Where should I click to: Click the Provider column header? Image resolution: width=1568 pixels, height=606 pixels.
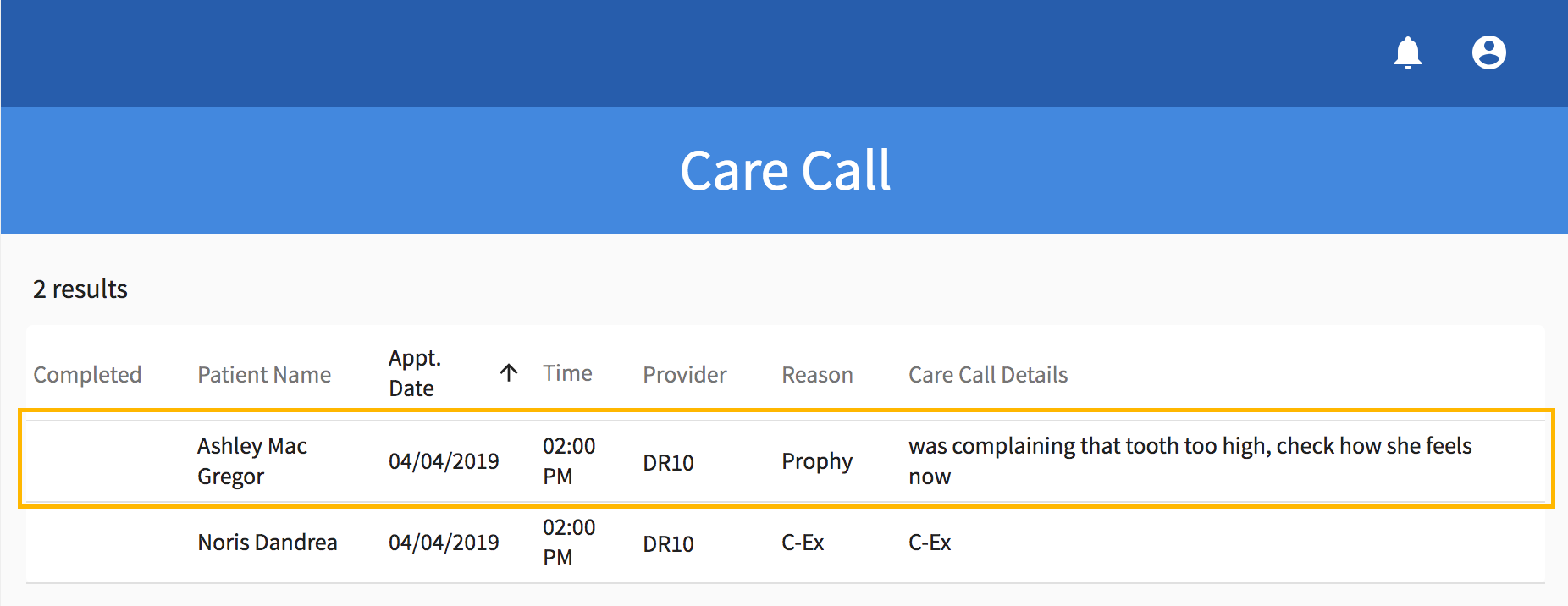(684, 375)
